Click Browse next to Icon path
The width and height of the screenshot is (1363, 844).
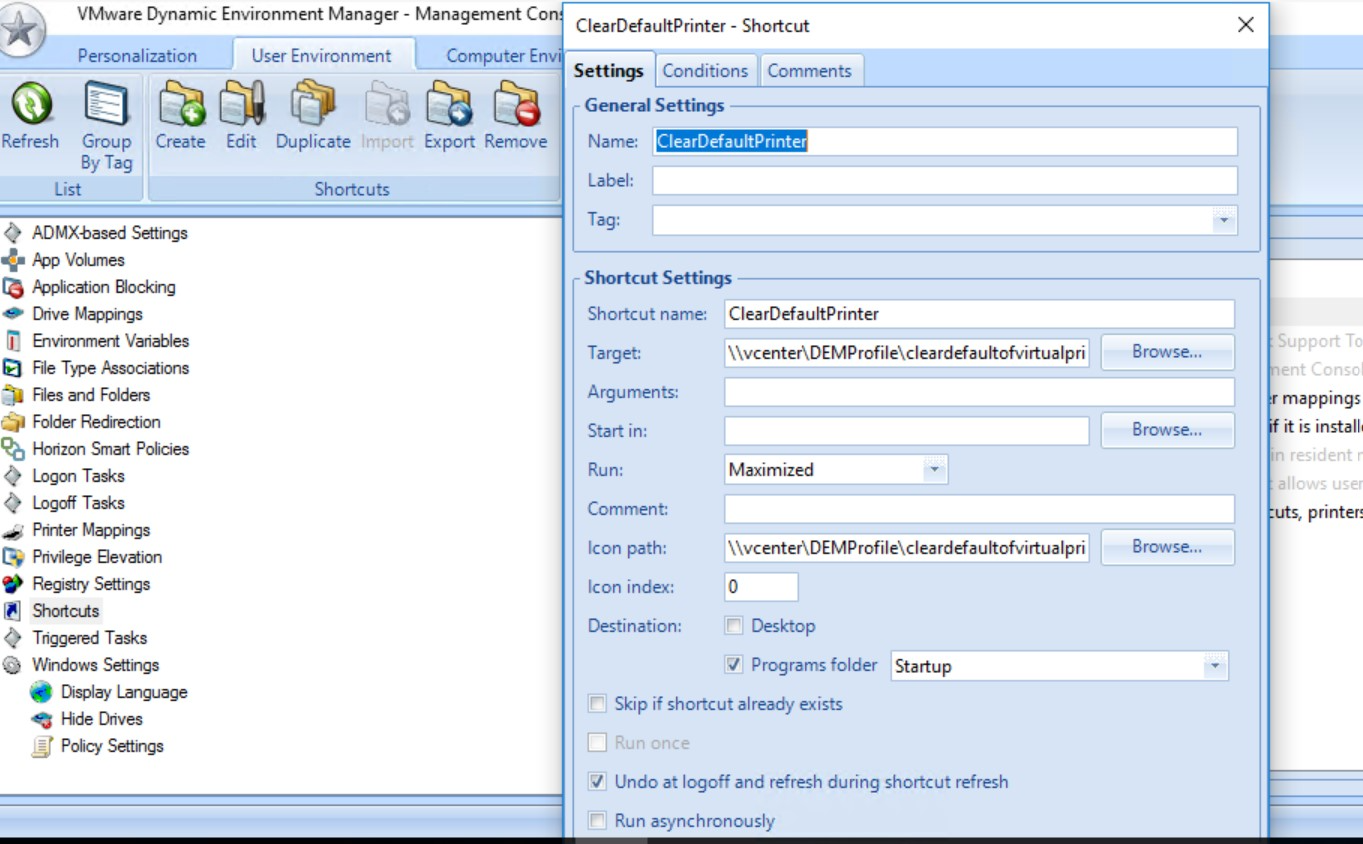(x=1166, y=547)
